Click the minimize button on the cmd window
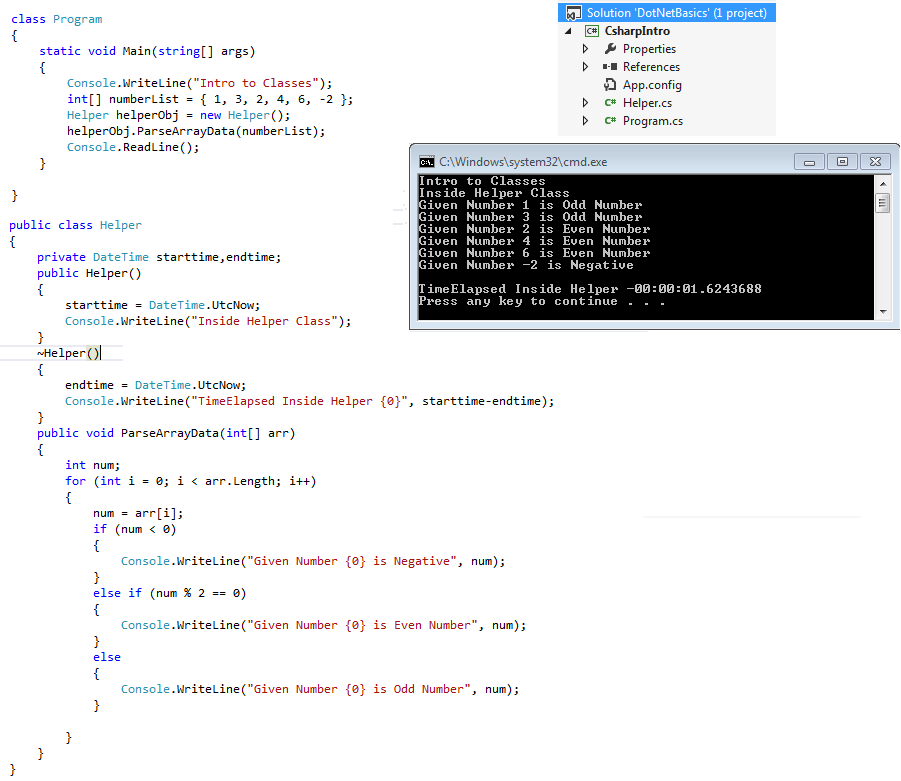Viewport: 901px width, 781px height. tap(809, 162)
